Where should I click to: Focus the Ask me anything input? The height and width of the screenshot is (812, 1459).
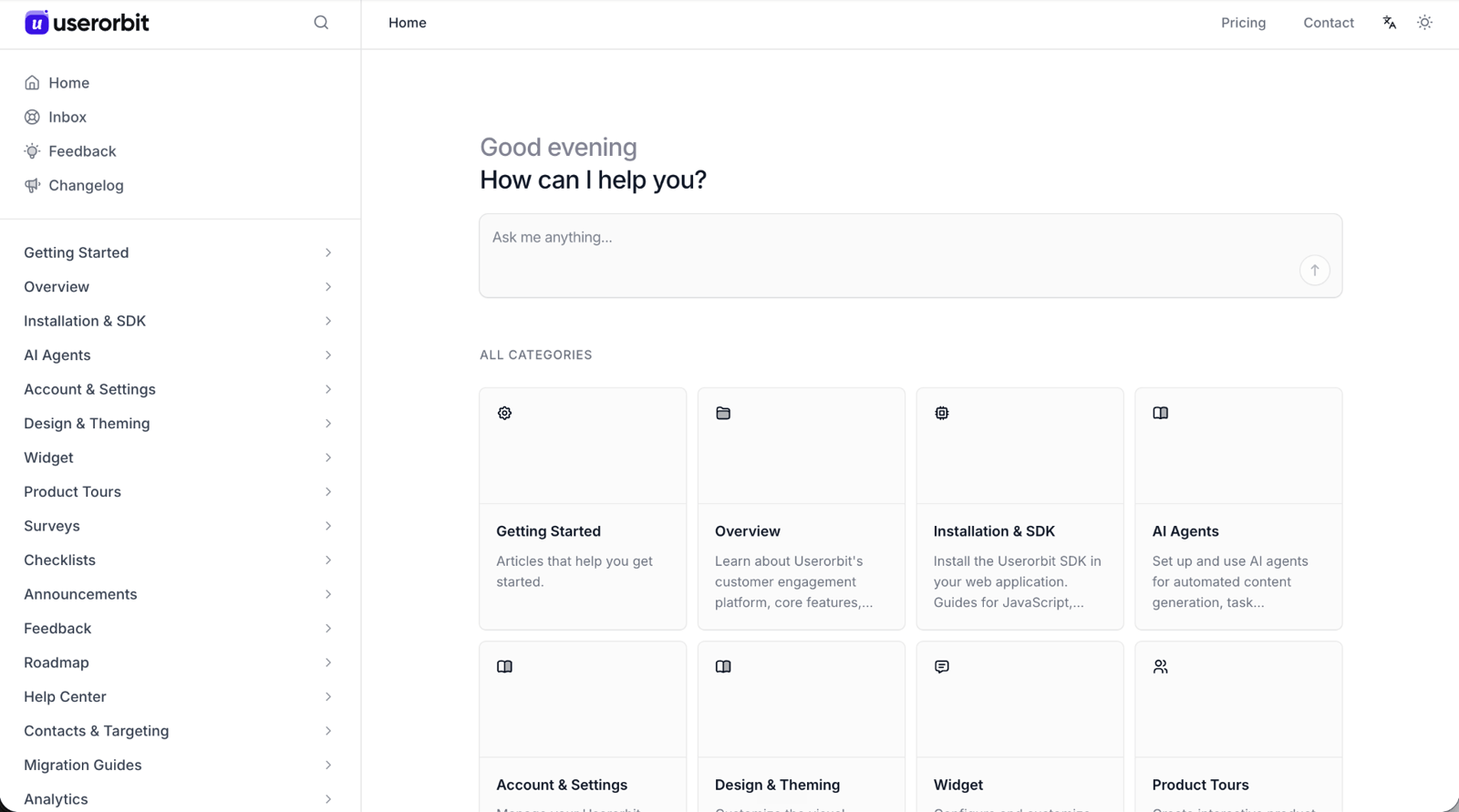(x=910, y=255)
